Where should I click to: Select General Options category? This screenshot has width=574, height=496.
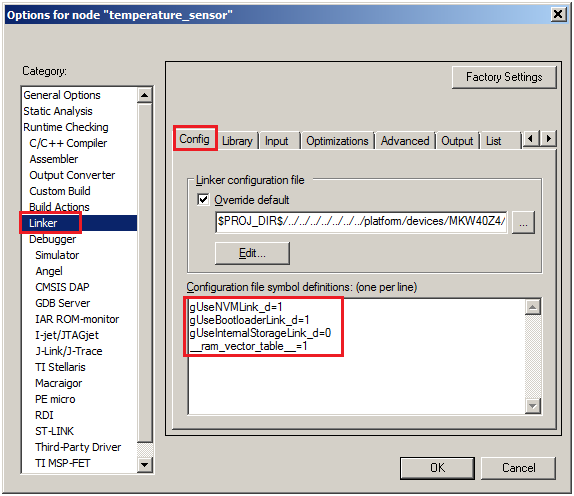pyautogui.click(x=62, y=95)
